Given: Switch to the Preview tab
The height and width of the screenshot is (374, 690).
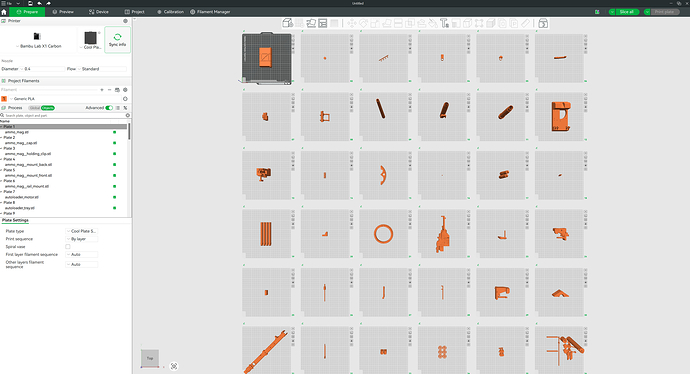Looking at the screenshot, I should [63, 12].
